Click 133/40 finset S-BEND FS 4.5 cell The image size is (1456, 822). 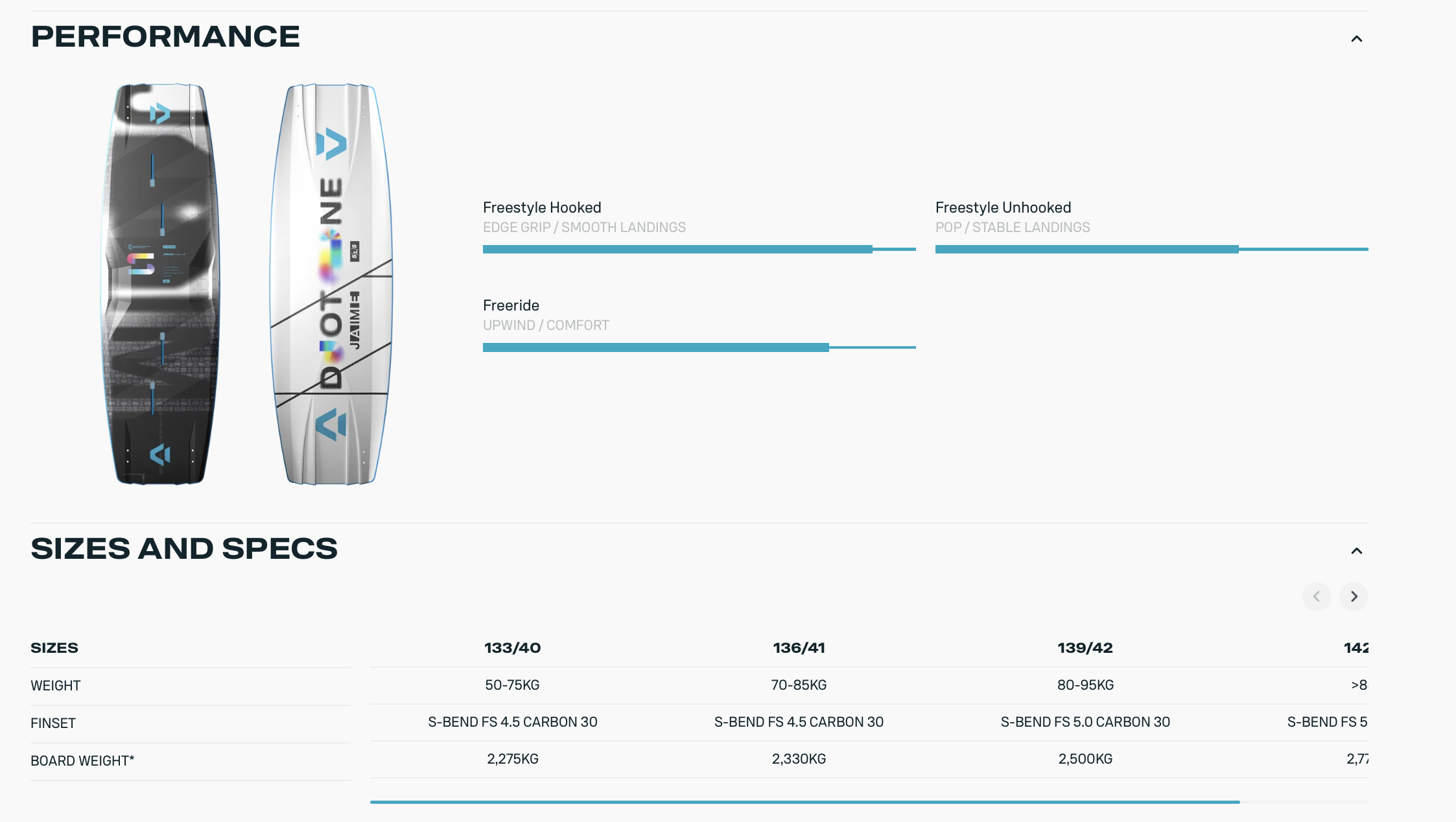click(512, 722)
